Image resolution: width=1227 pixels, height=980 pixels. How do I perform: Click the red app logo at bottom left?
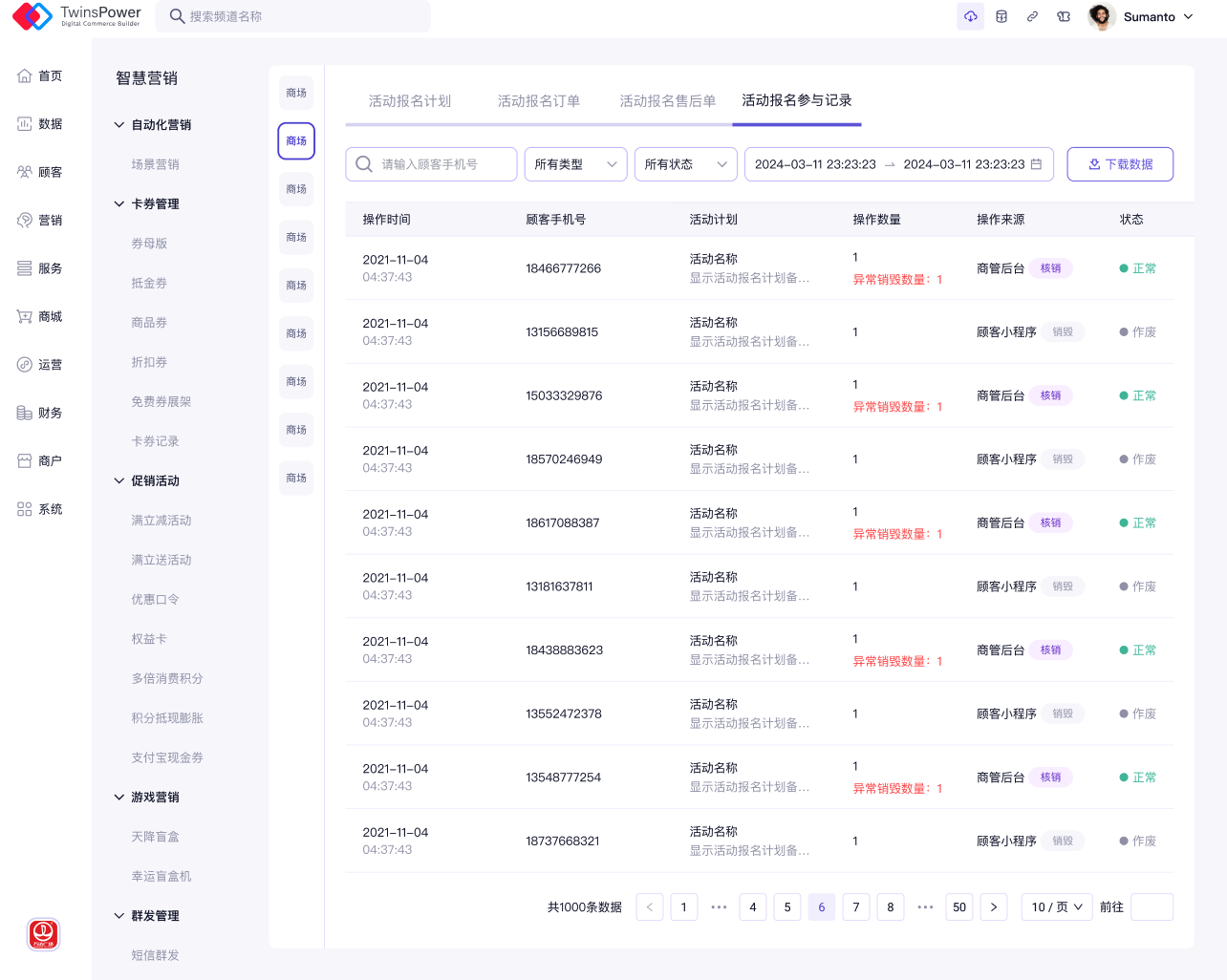[44, 933]
